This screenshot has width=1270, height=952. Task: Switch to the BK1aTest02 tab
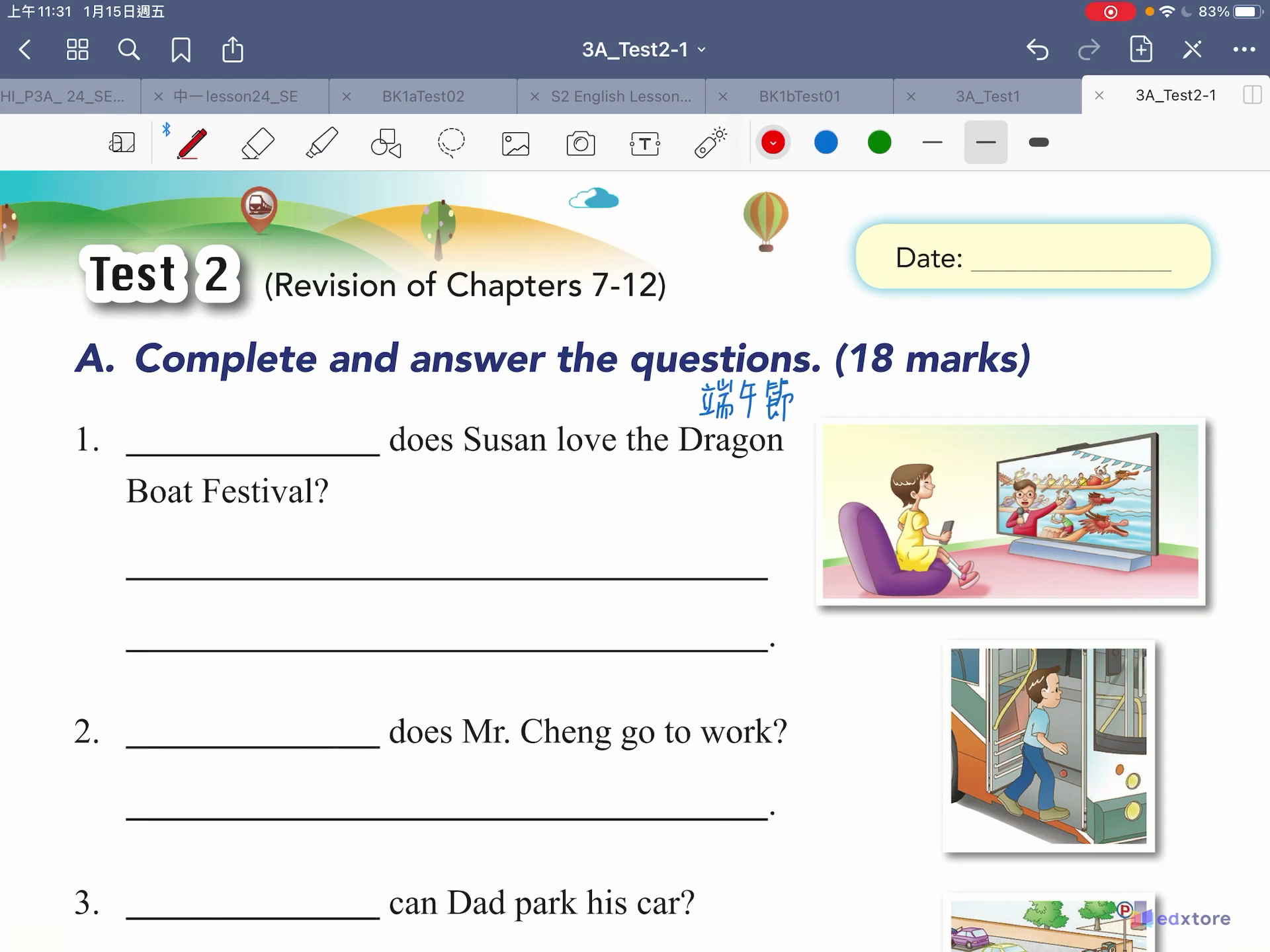pyautogui.click(x=423, y=97)
